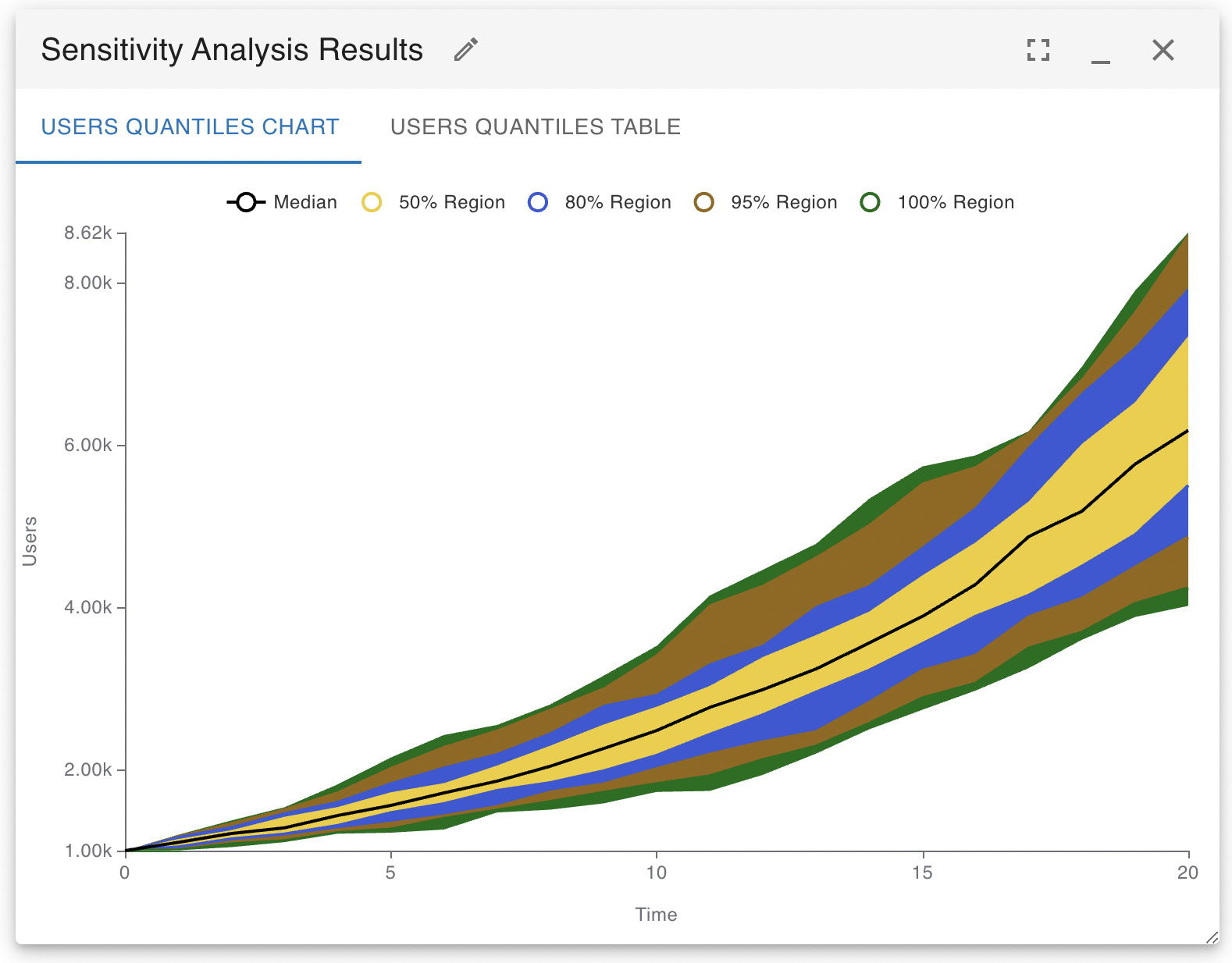The width and height of the screenshot is (1232, 963).
Task: Toggle Median legend marker
Action: tap(246, 202)
